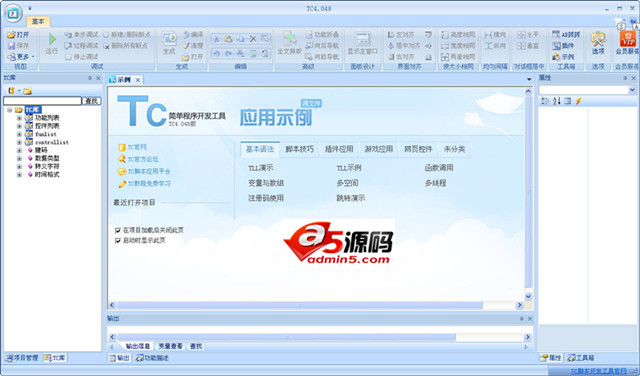Click the 全文排版 format document icon
640x376 pixels.
289,39
